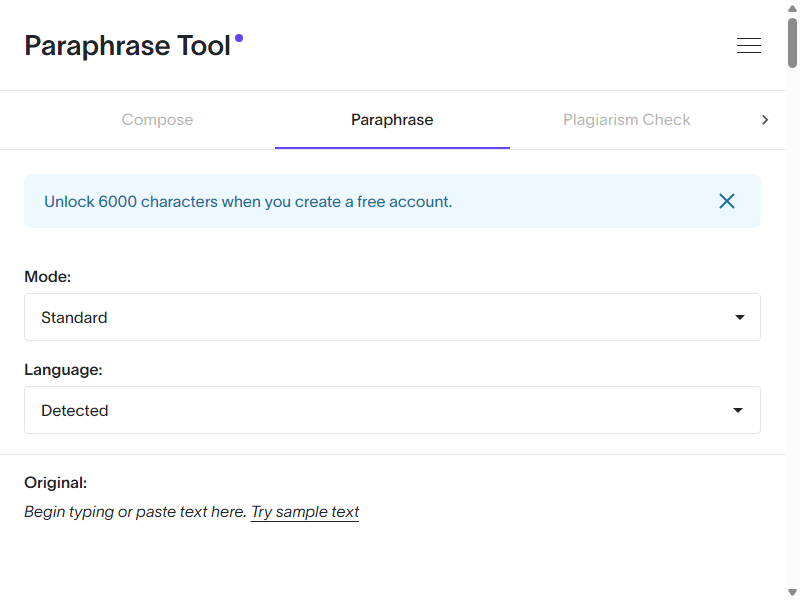Click the 'Mode:' label
Viewport: 800px width, 600px height.
coord(47,277)
